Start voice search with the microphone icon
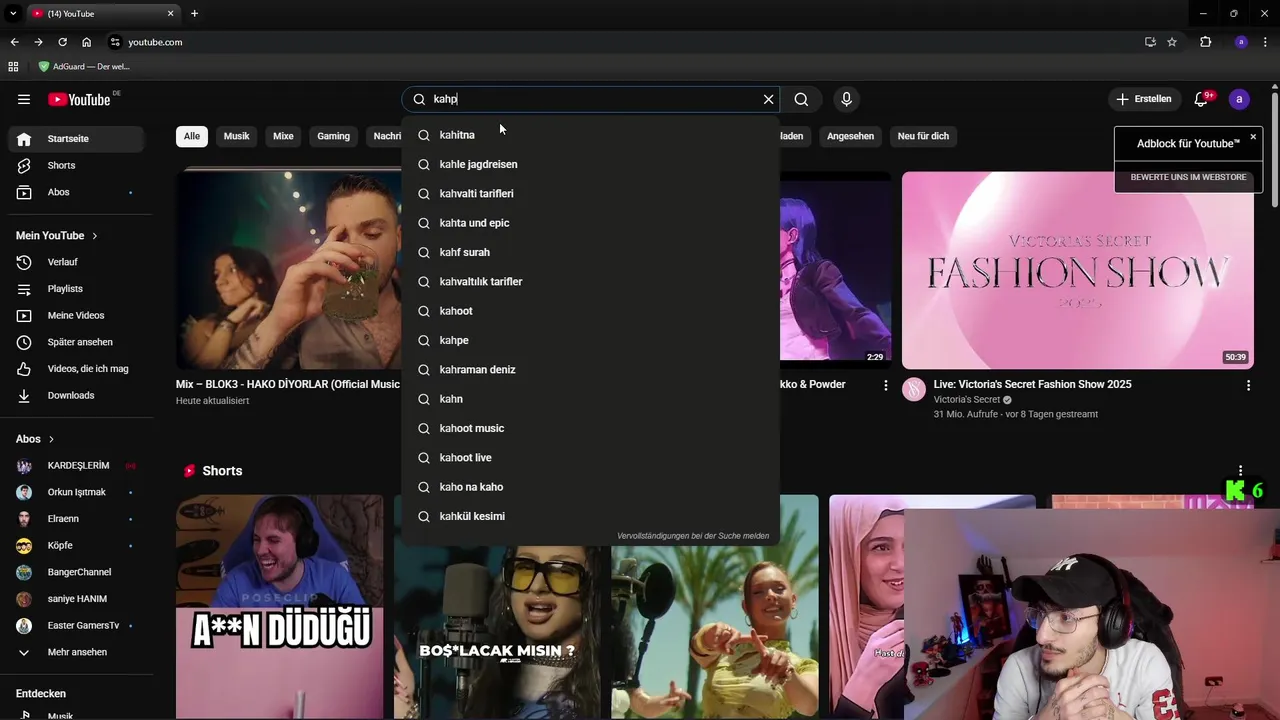Screen dimensions: 1280x720 click(846, 99)
